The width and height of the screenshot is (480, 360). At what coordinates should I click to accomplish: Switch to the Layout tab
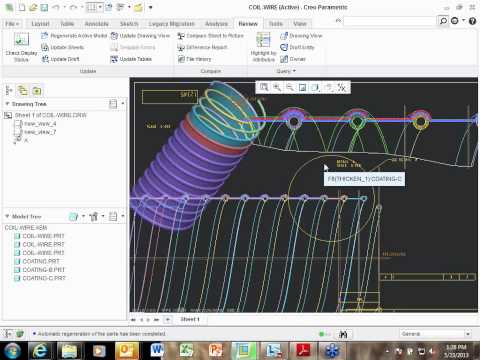[40, 24]
